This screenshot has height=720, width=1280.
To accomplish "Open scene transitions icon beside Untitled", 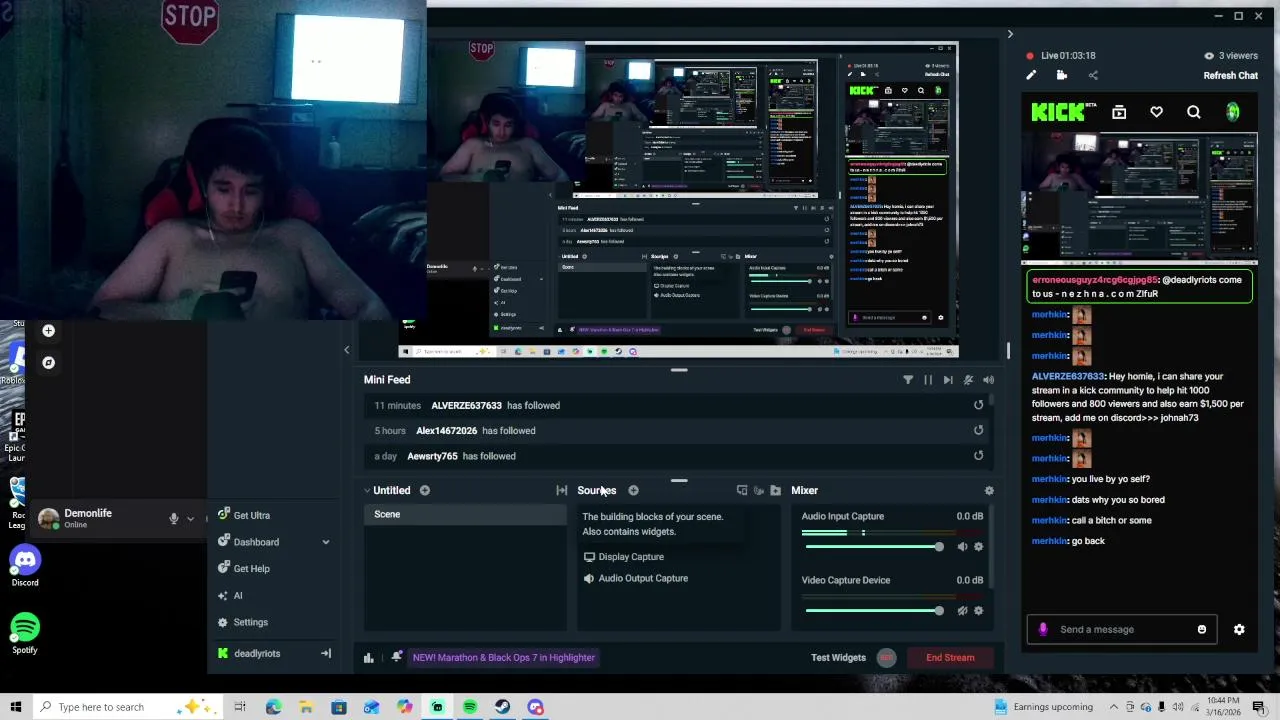I will 562,490.
